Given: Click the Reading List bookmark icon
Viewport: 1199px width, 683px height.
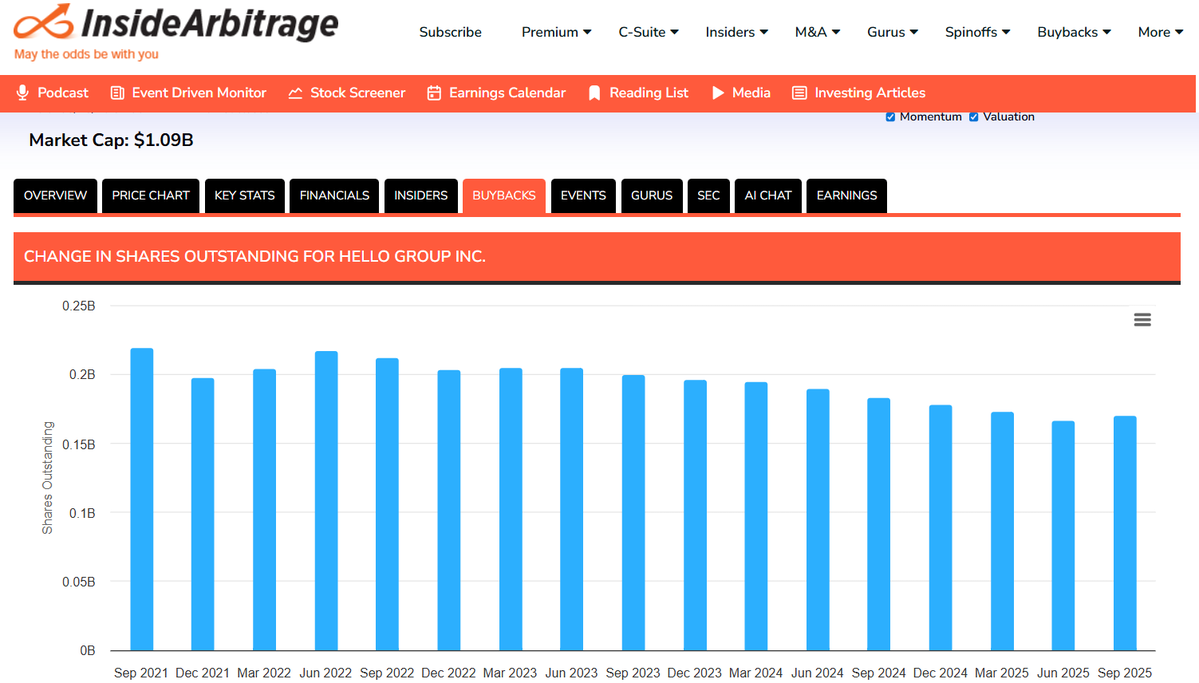Looking at the screenshot, I should click(x=594, y=93).
